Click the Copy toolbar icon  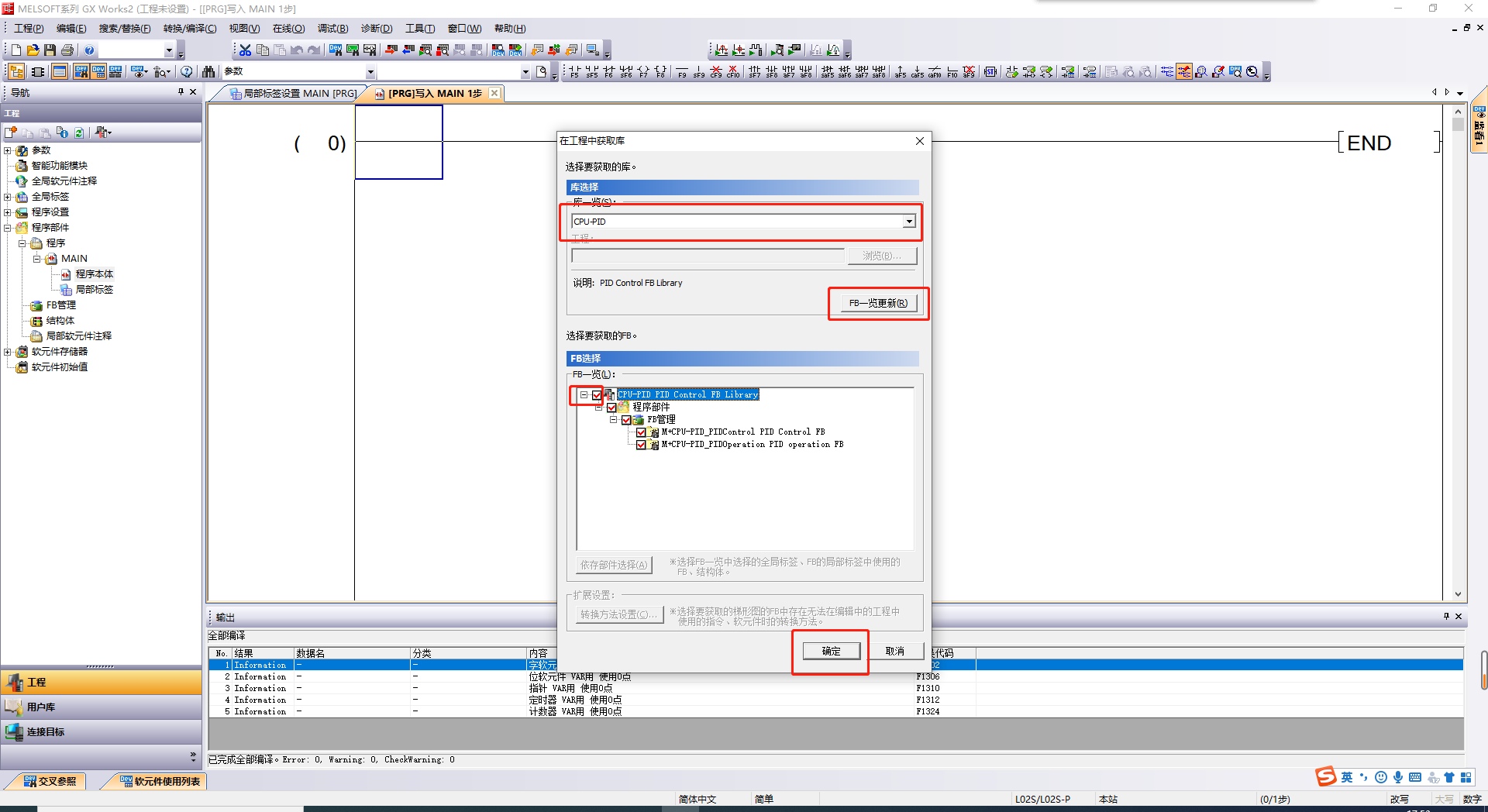click(x=263, y=50)
